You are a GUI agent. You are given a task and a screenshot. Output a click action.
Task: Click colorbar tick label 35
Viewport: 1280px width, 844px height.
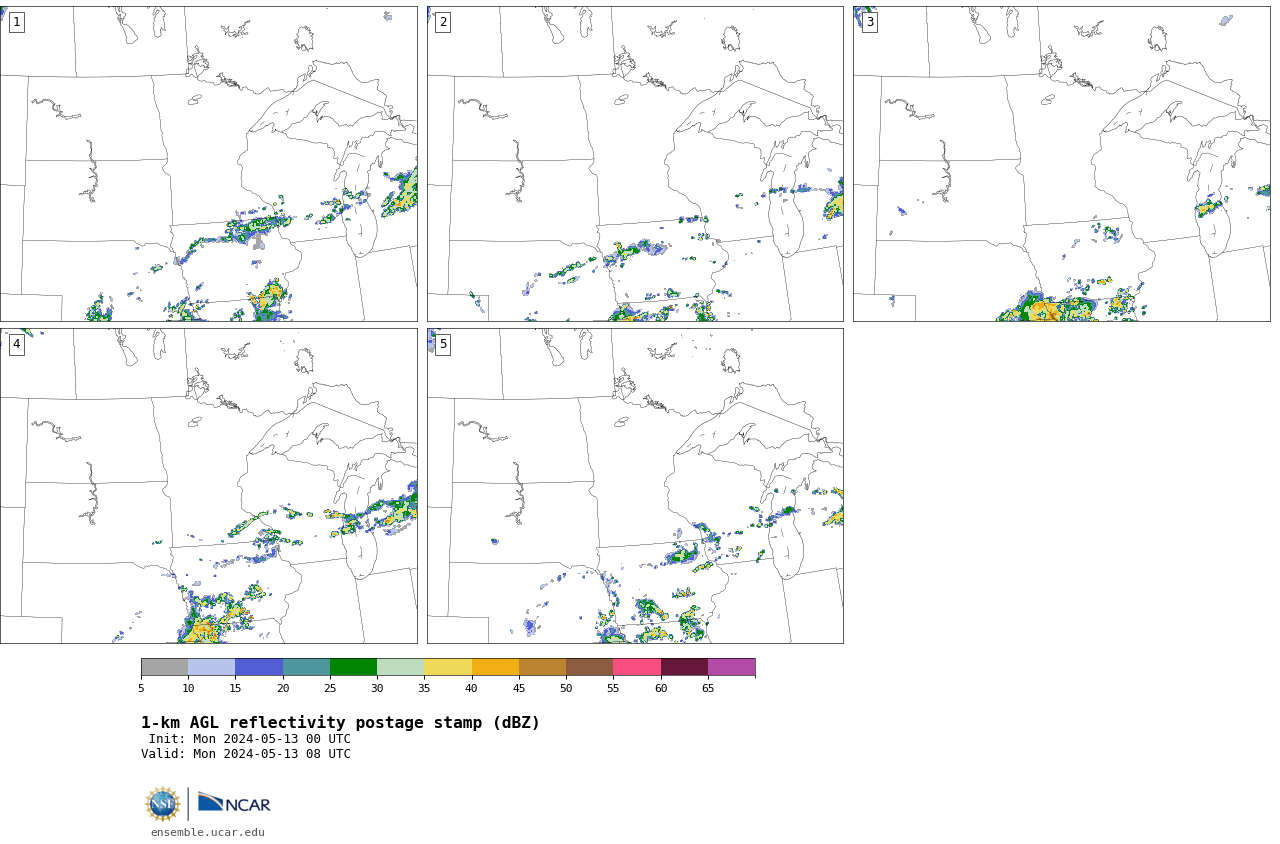tap(424, 688)
